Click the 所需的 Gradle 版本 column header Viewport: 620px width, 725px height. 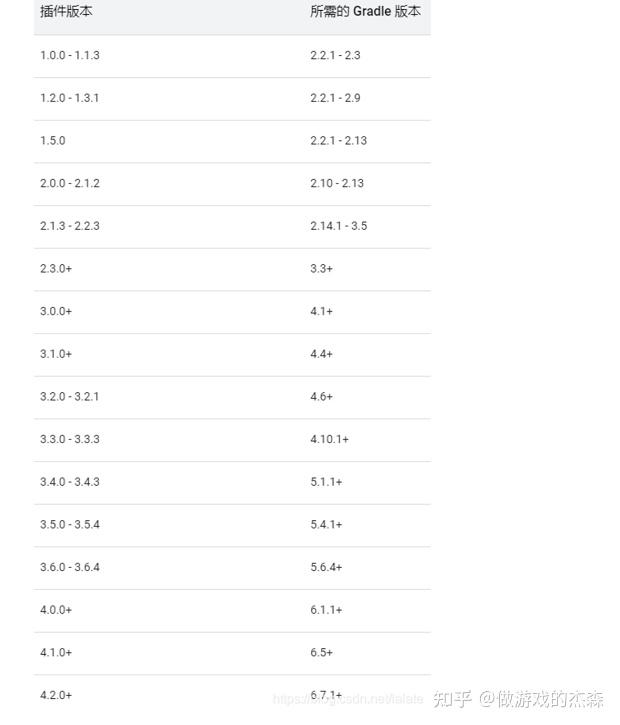click(365, 12)
